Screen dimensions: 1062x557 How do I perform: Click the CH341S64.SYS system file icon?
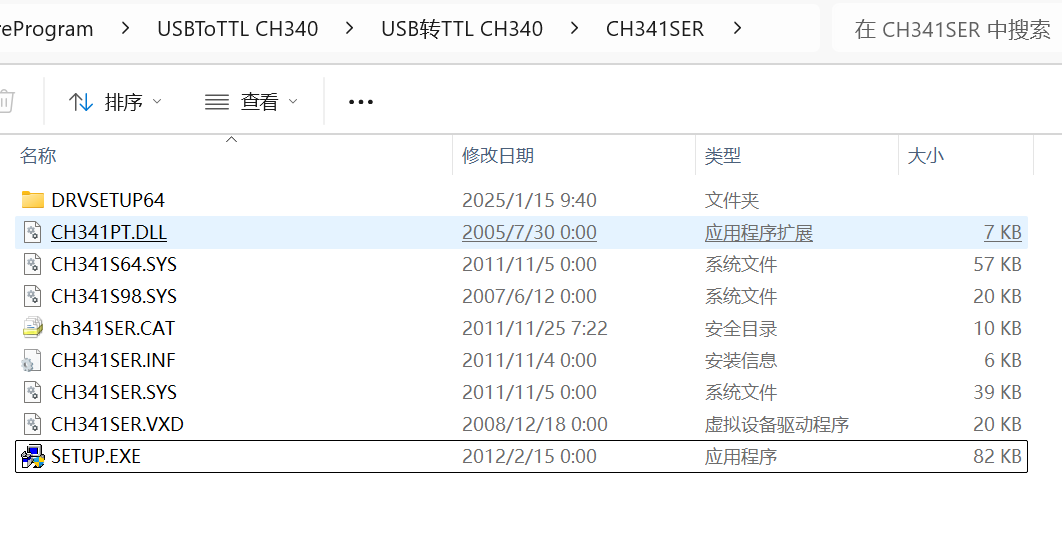pos(33,264)
